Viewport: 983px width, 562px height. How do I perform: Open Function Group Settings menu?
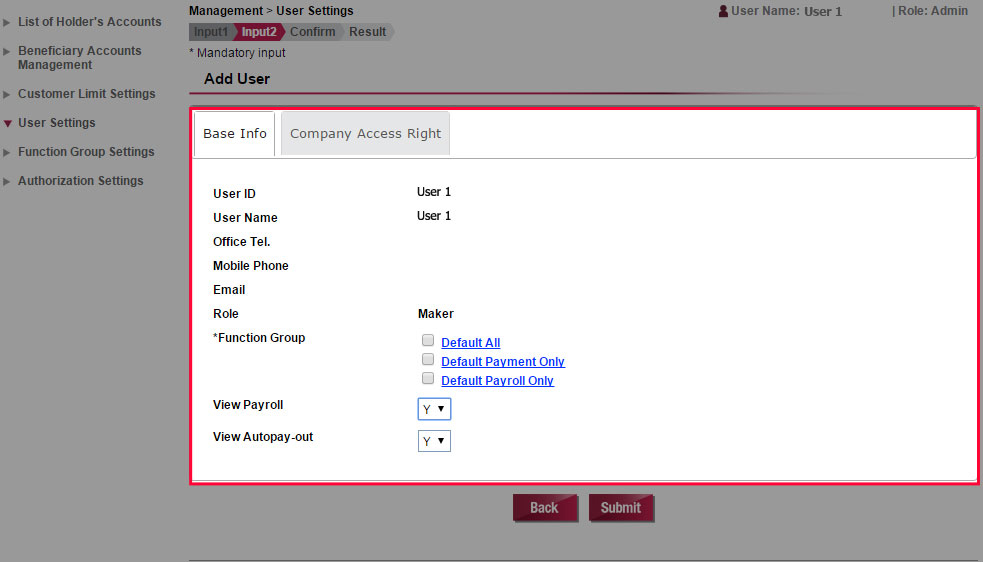point(86,152)
